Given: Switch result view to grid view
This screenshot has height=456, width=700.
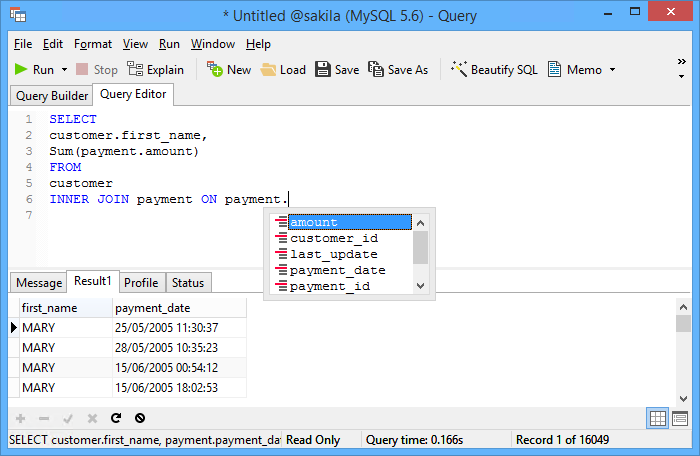Looking at the screenshot, I should [x=658, y=418].
